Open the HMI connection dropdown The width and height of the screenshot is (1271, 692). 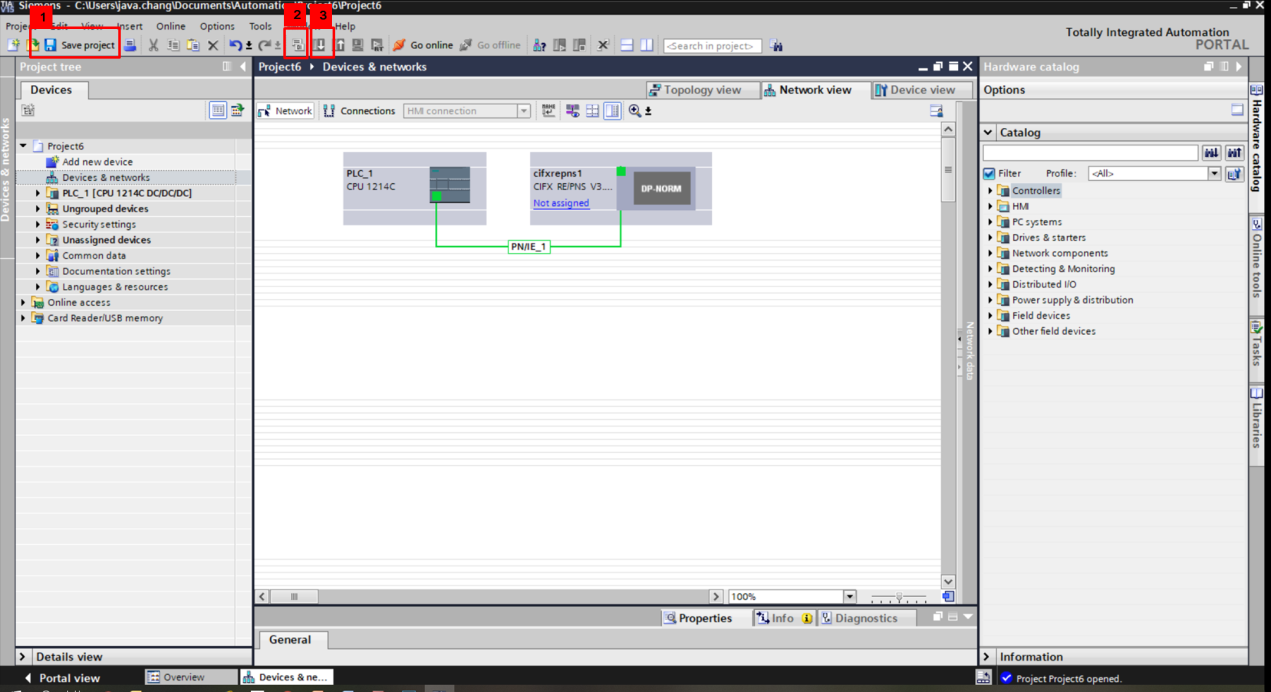pyautogui.click(x=523, y=111)
